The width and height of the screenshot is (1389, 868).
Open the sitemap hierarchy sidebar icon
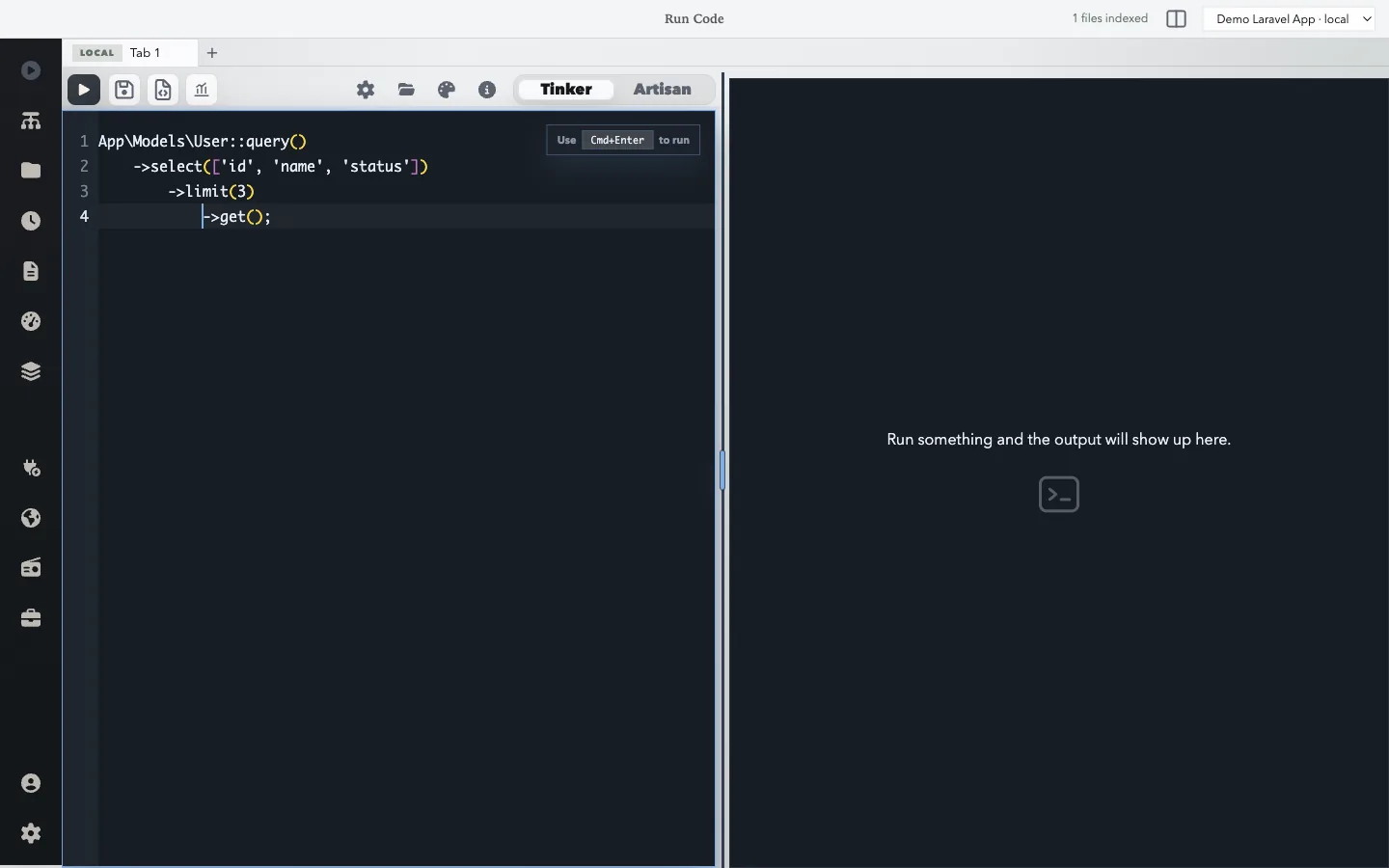point(31,121)
